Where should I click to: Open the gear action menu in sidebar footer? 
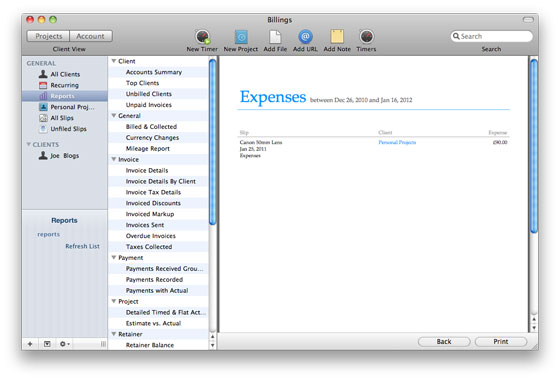(x=64, y=344)
